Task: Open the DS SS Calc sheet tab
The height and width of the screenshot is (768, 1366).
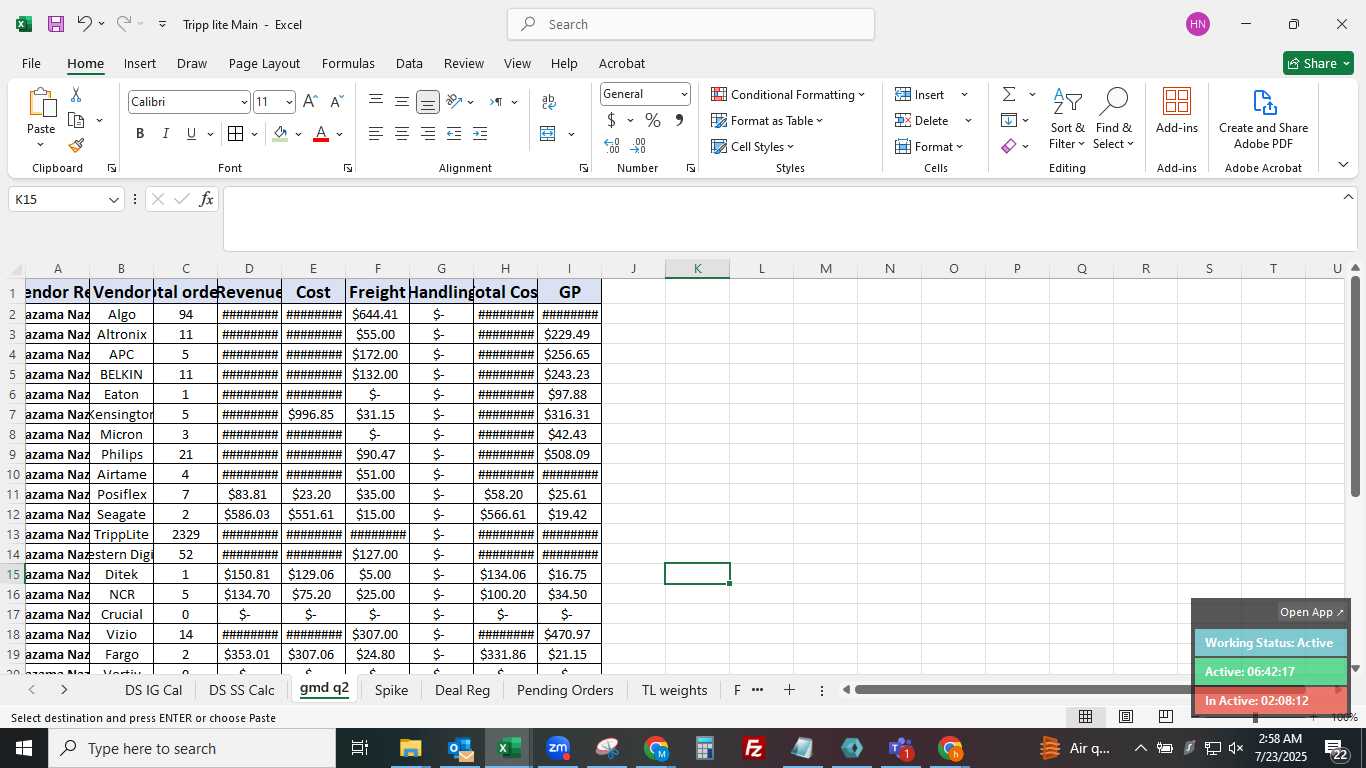Action: point(242,690)
